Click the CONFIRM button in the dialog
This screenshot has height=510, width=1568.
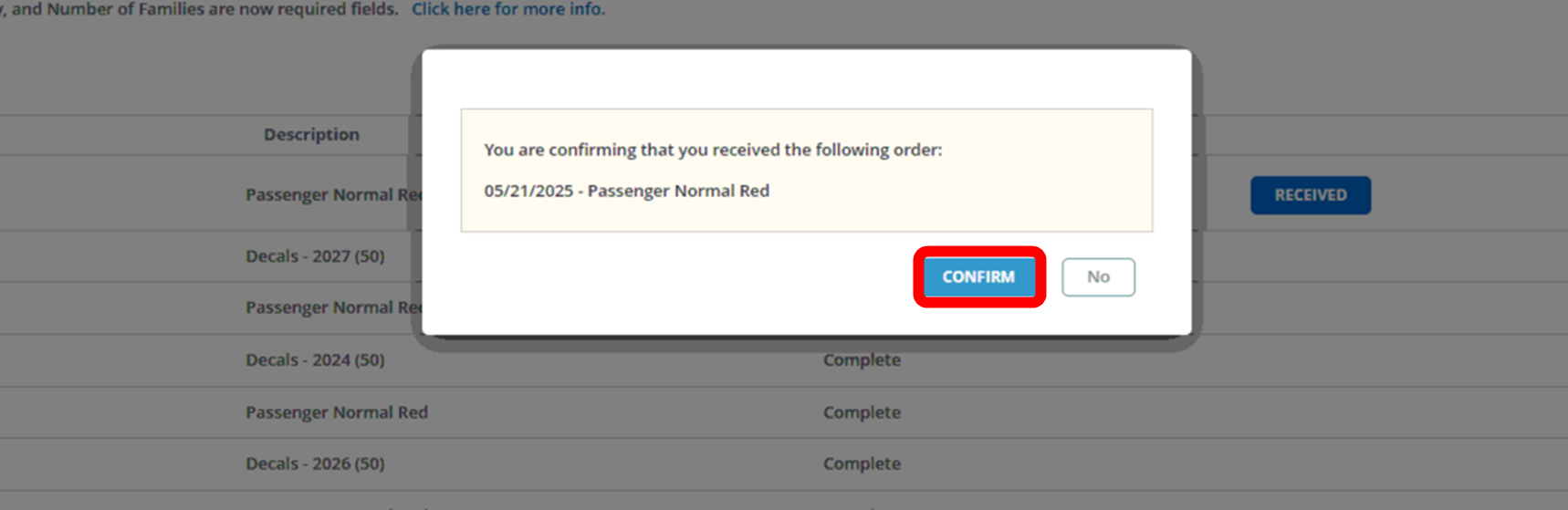[978, 276]
